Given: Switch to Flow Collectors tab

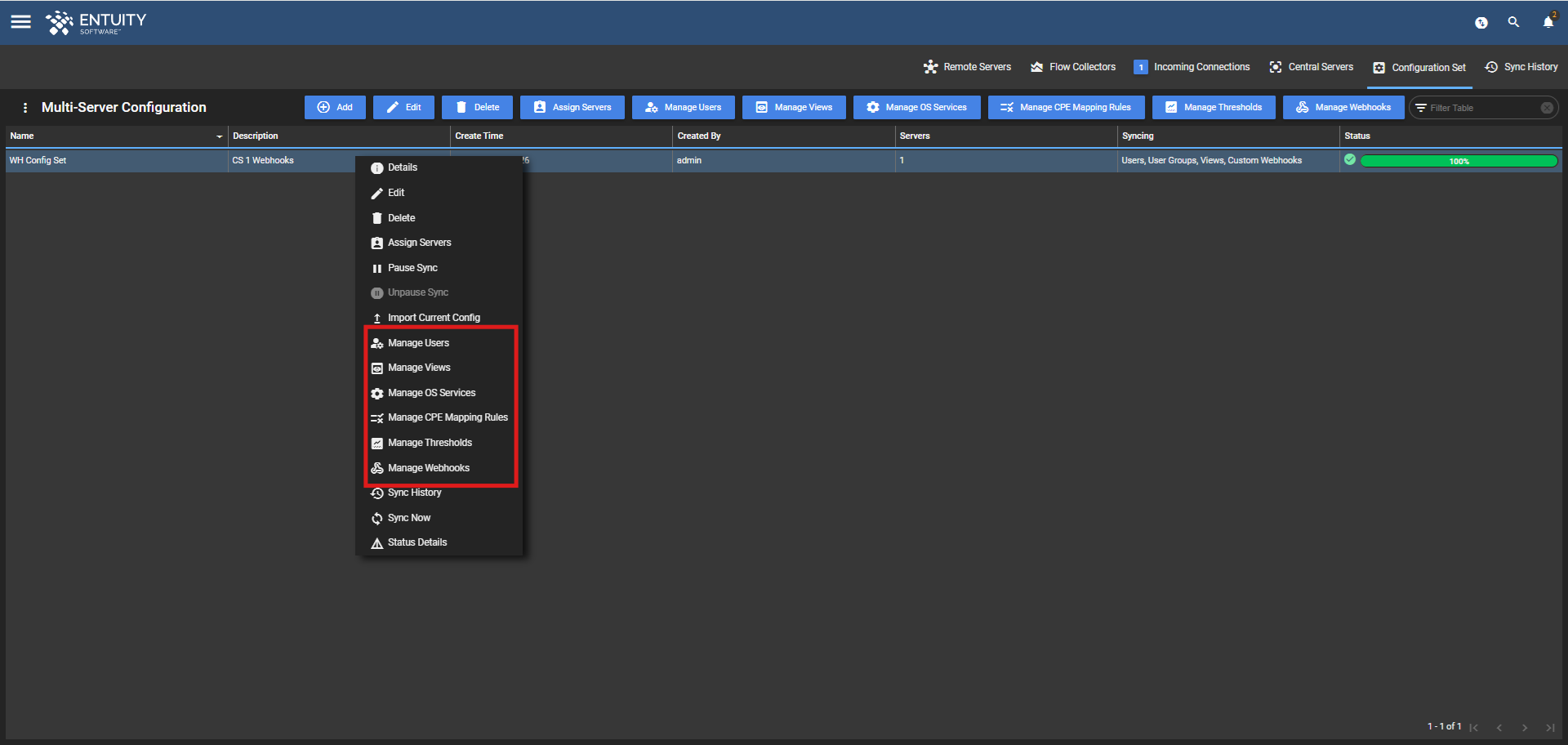Looking at the screenshot, I should point(1073,67).
